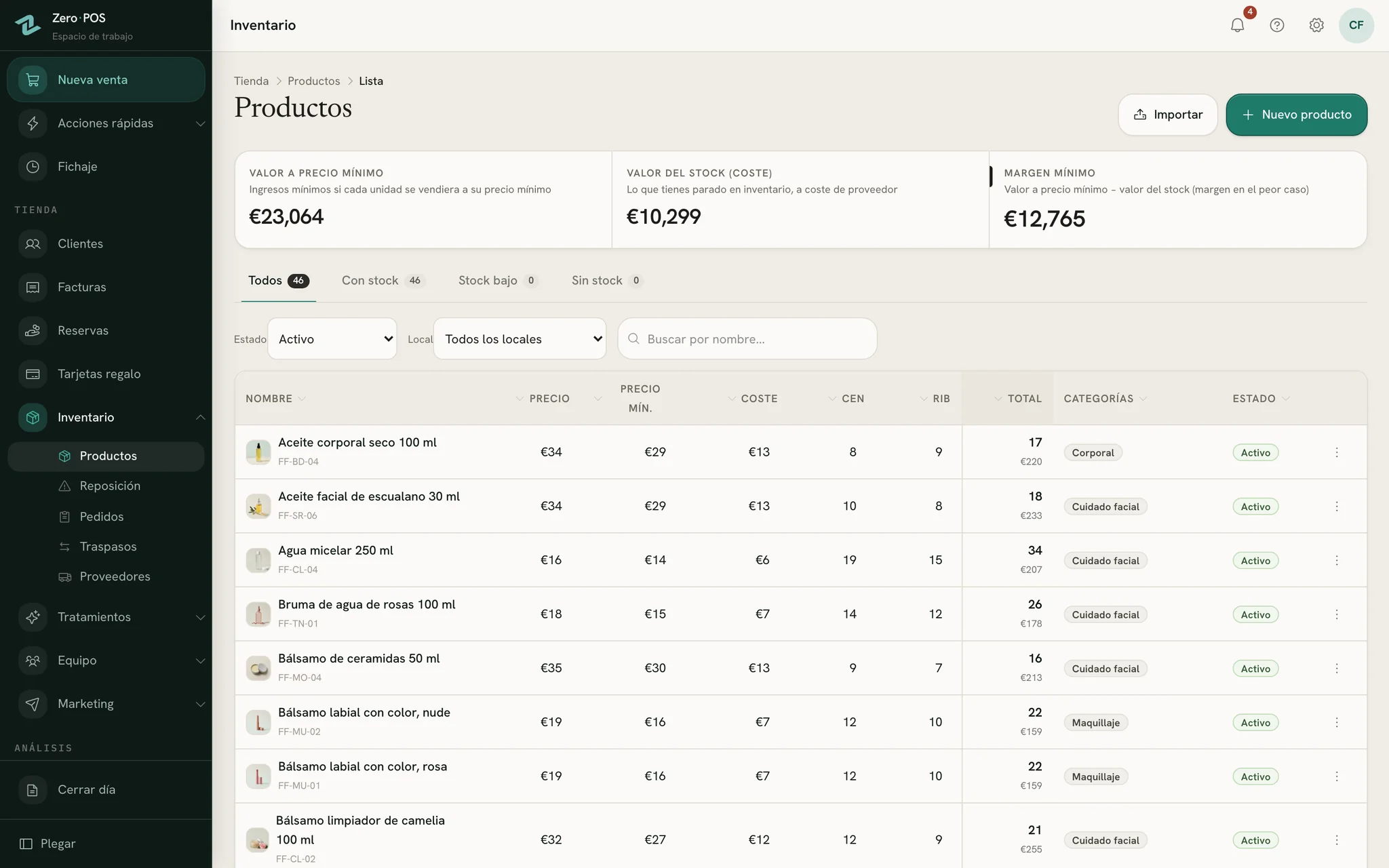Screen dimensions: 1389x868
Task: Open Reservas in the sidebar
Action: [106, 330]
